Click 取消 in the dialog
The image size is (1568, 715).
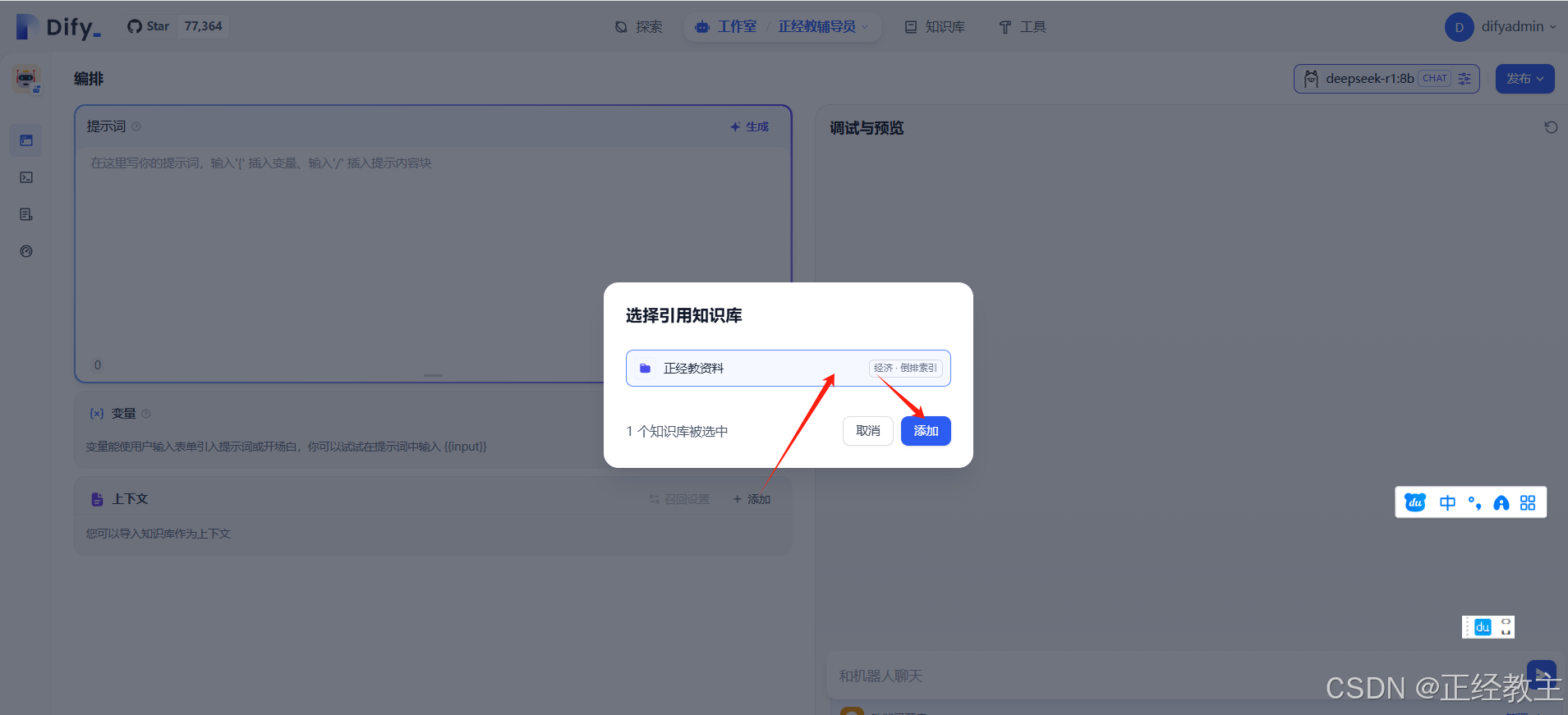coord(868,431)
